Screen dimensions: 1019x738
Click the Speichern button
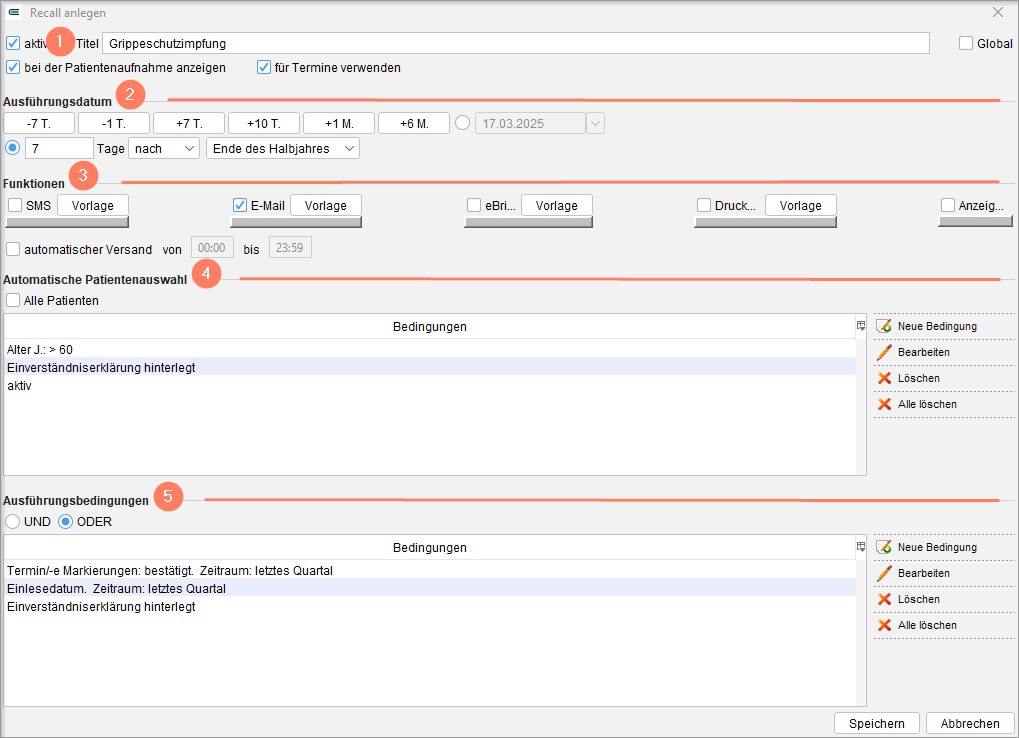(x=877, y=723)
